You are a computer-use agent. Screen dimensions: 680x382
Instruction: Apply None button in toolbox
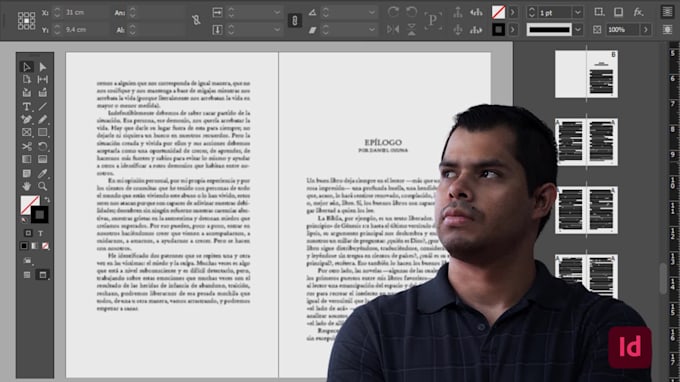click(45, 246)
